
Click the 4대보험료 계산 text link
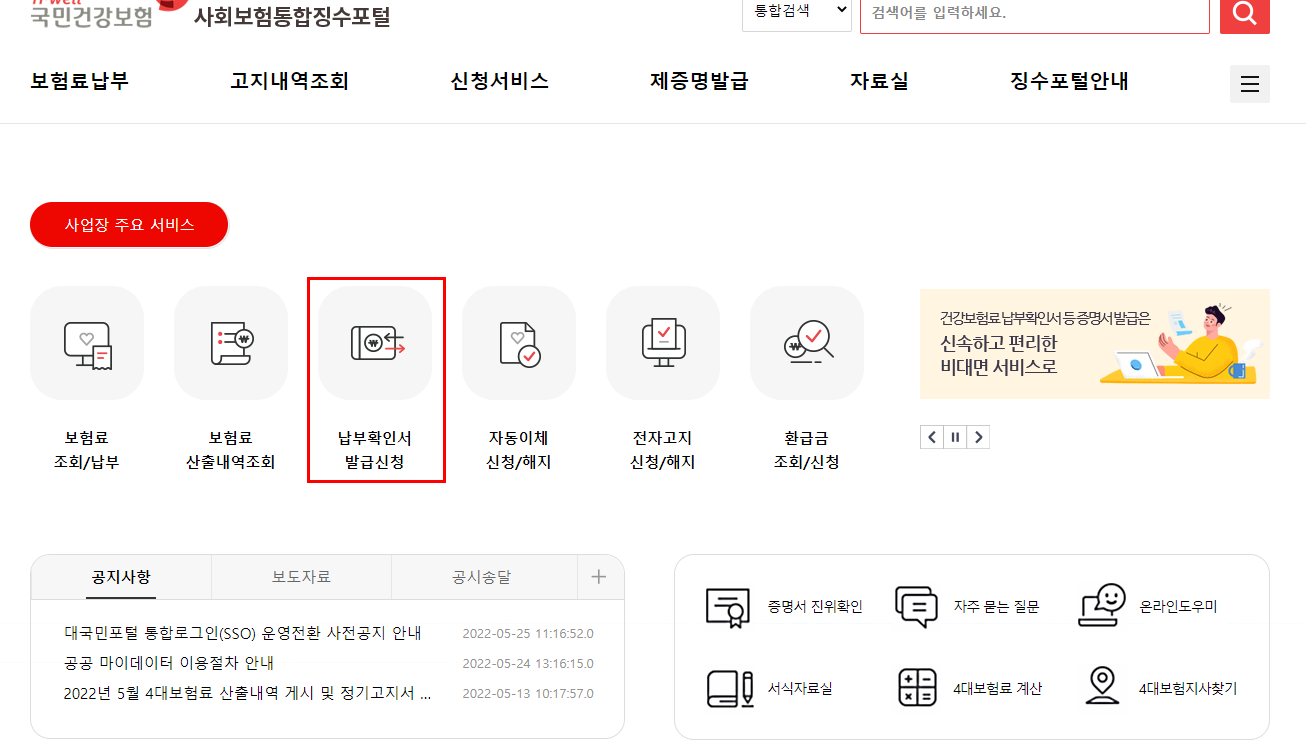997,689
